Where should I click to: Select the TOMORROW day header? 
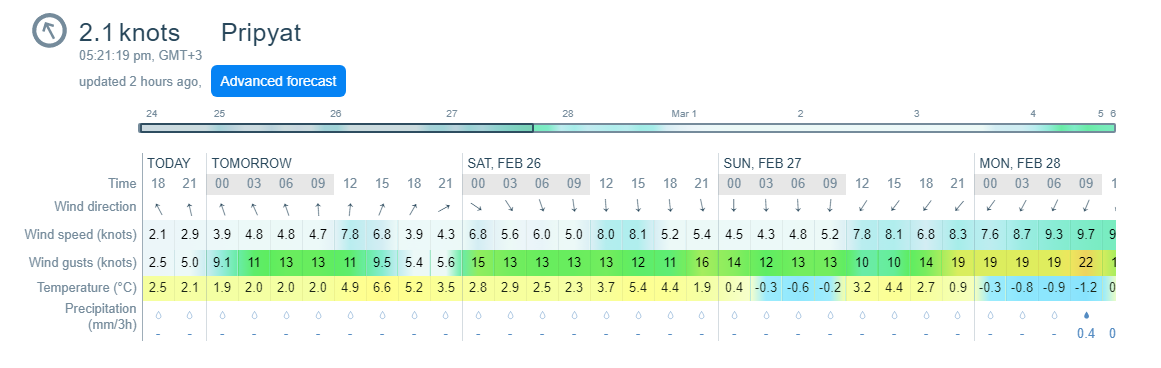pyautogui.click(x=250, y=163)
